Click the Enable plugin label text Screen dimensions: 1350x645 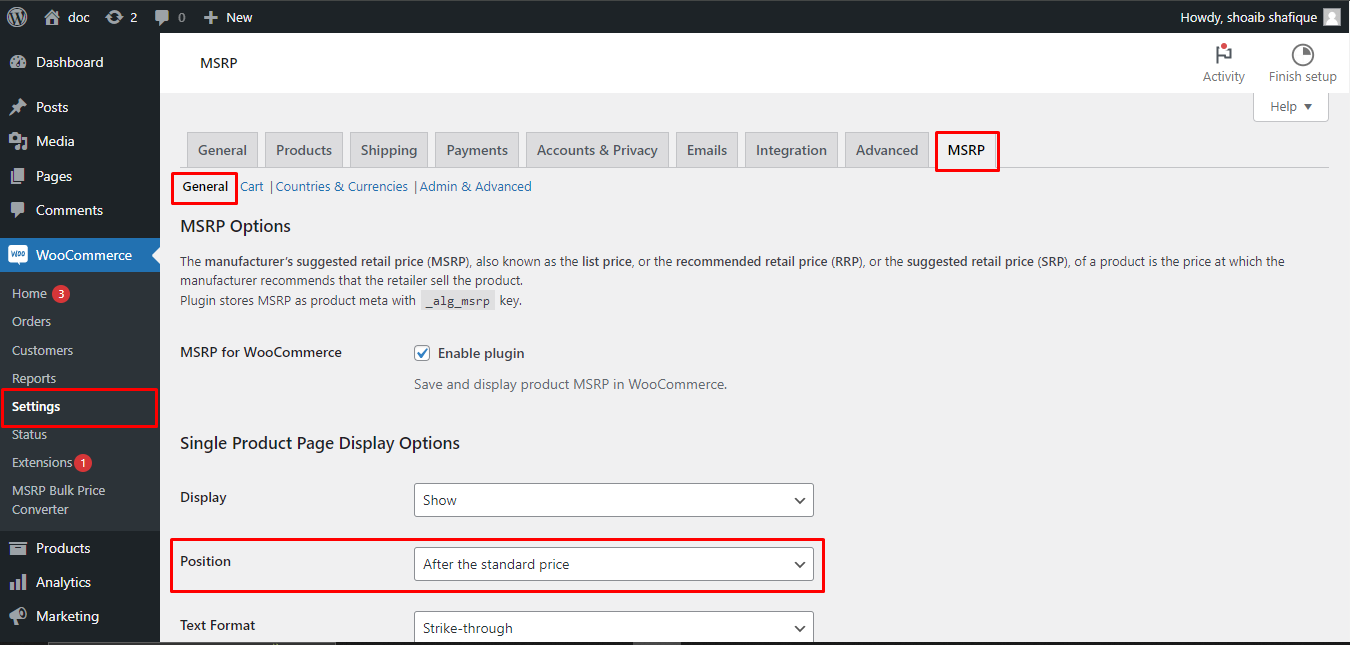(481, 353)
